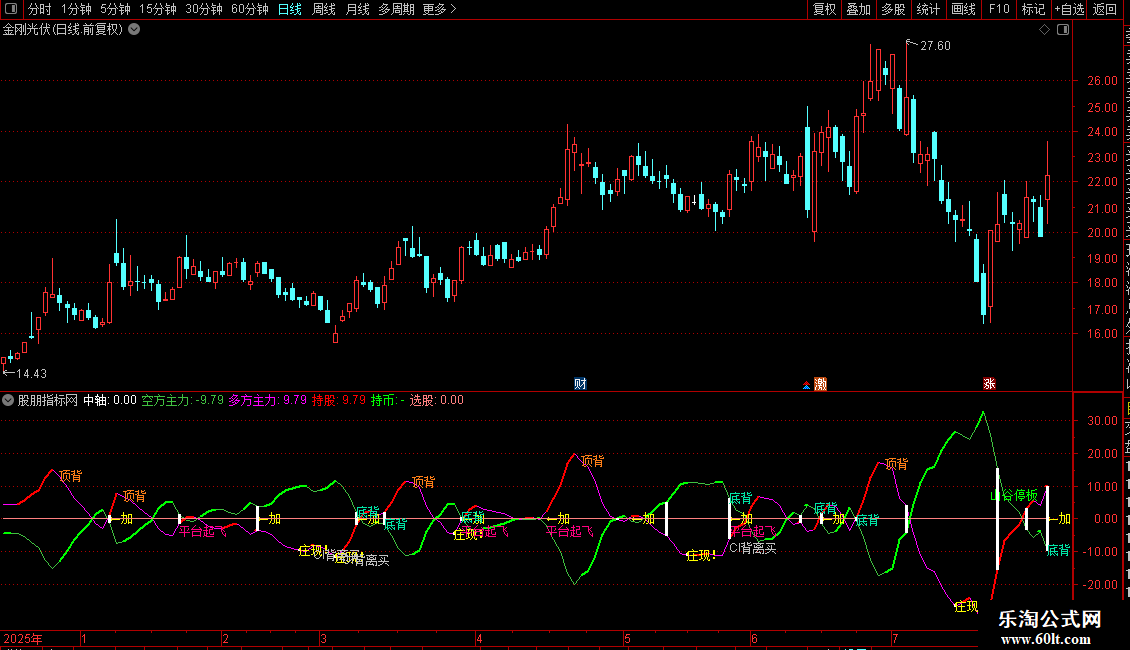Switch to the 周线 weekly chart

[x=324, y=9]
